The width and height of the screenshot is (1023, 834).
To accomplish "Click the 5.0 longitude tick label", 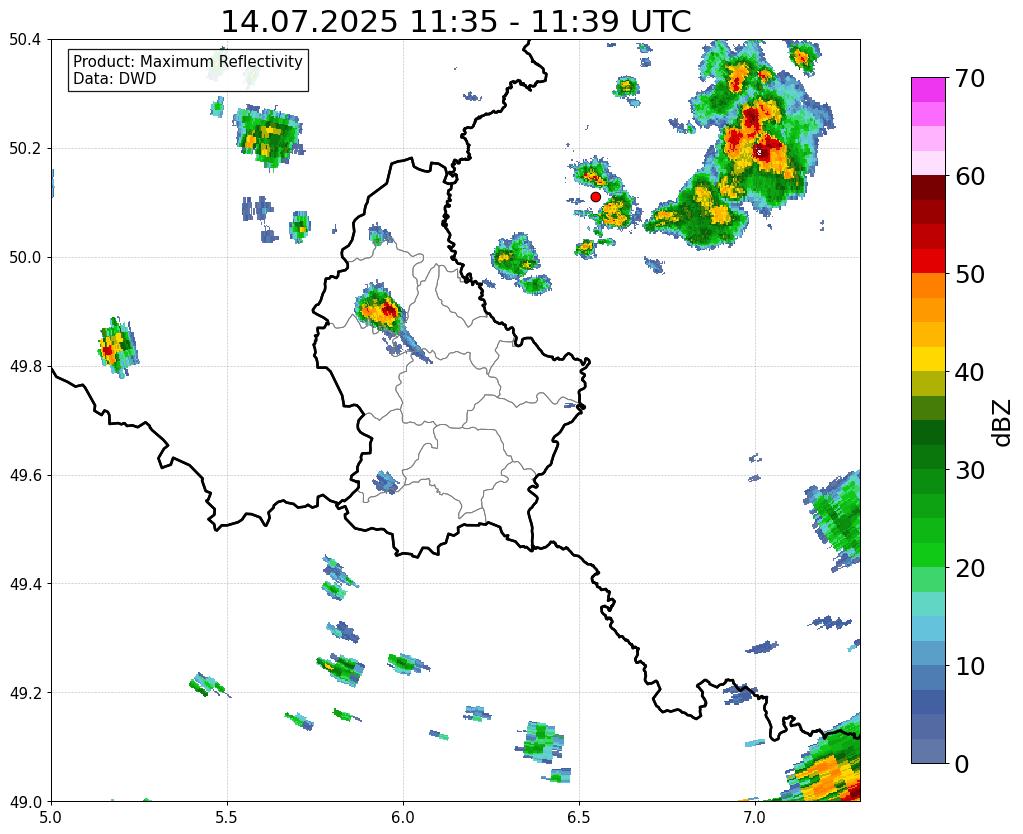I will point(52,818).
